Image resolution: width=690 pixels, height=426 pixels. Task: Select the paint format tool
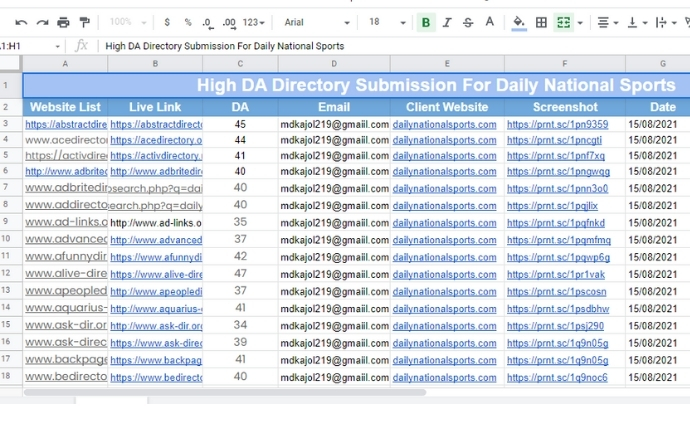[84, 22]
